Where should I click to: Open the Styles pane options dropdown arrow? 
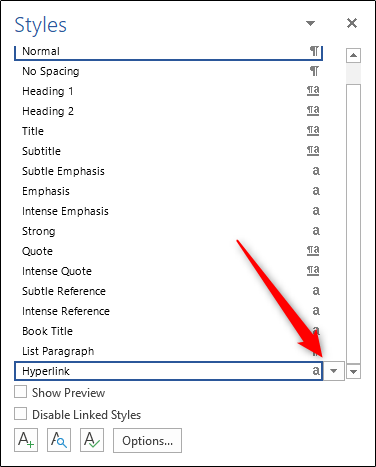tap(310, 23)
